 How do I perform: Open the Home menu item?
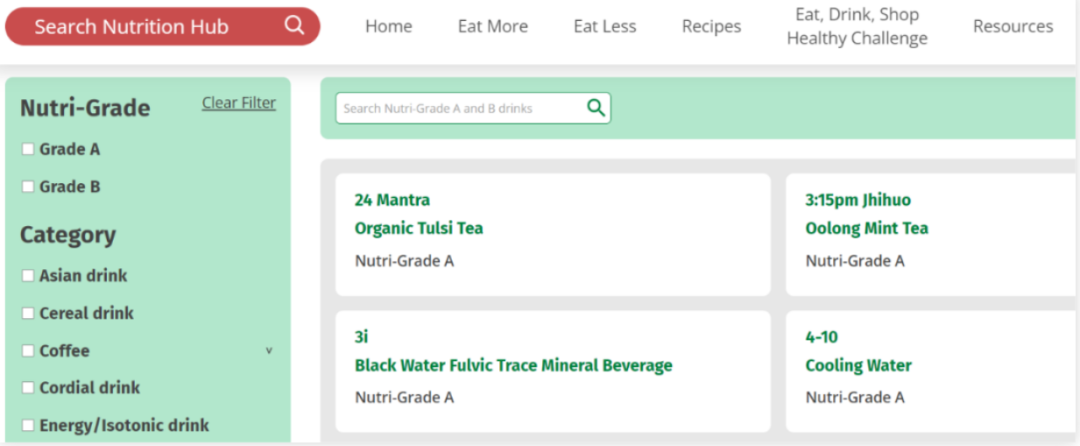(x=388, y=27)
